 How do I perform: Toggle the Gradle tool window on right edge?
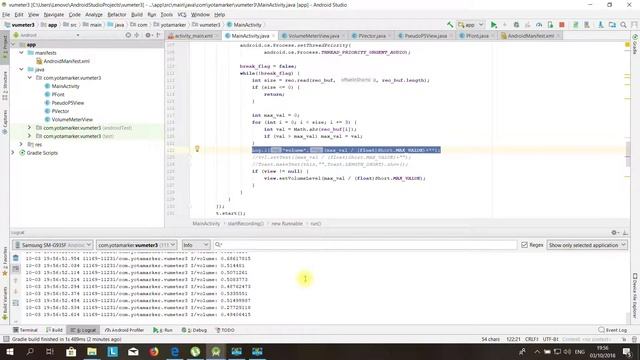635,44
